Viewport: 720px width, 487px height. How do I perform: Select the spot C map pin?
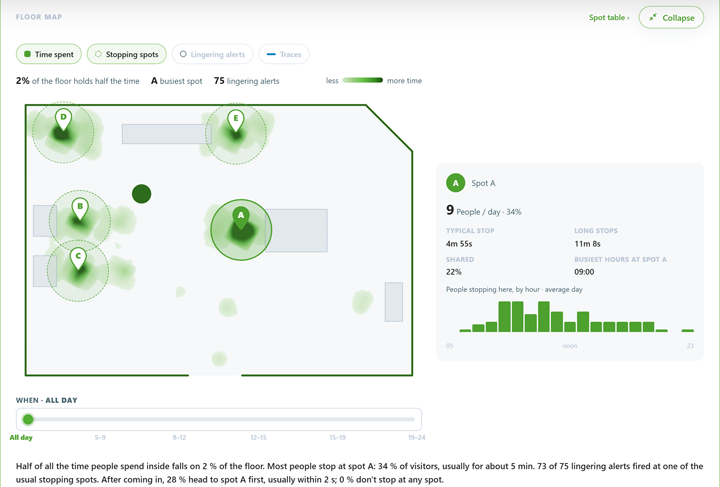[x=78, y=259]
